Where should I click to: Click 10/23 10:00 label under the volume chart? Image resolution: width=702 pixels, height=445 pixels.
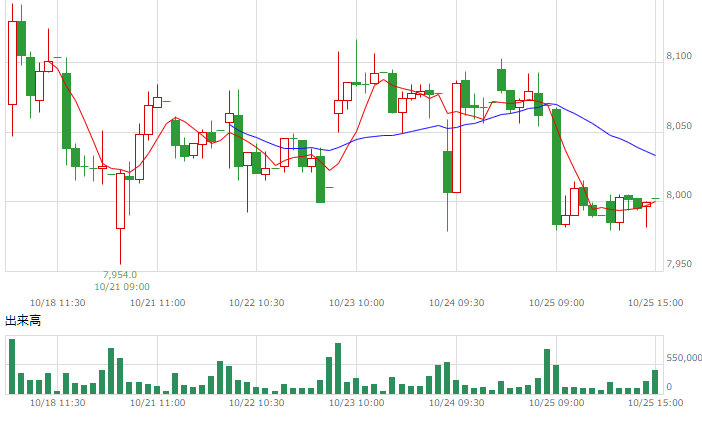(356, 402)
